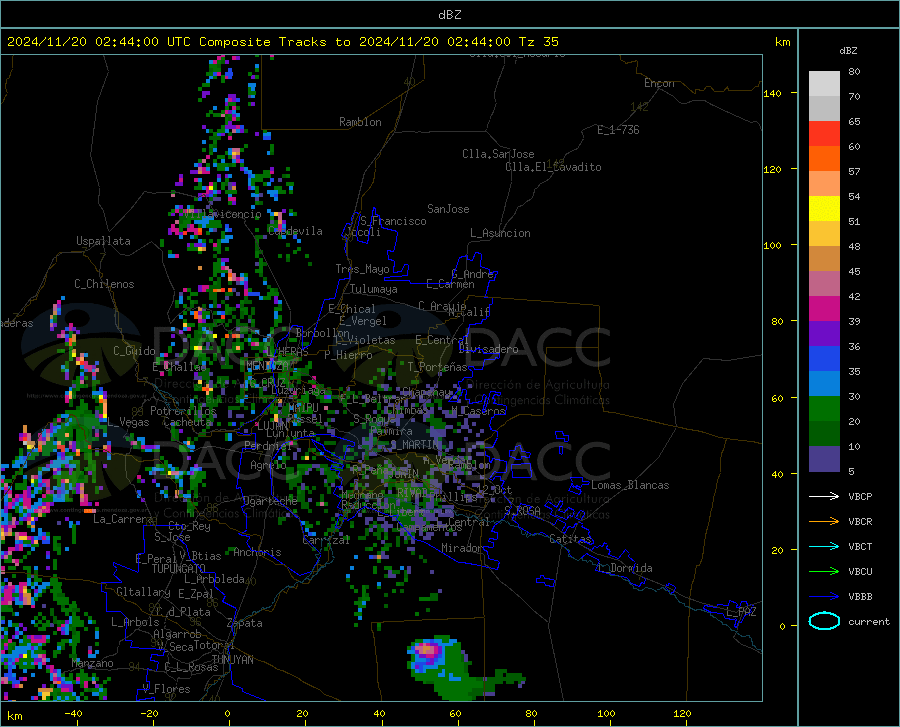Viewport: 900px width, 727px height.
Task: Click the 'current' legend label
Action: 869,621
